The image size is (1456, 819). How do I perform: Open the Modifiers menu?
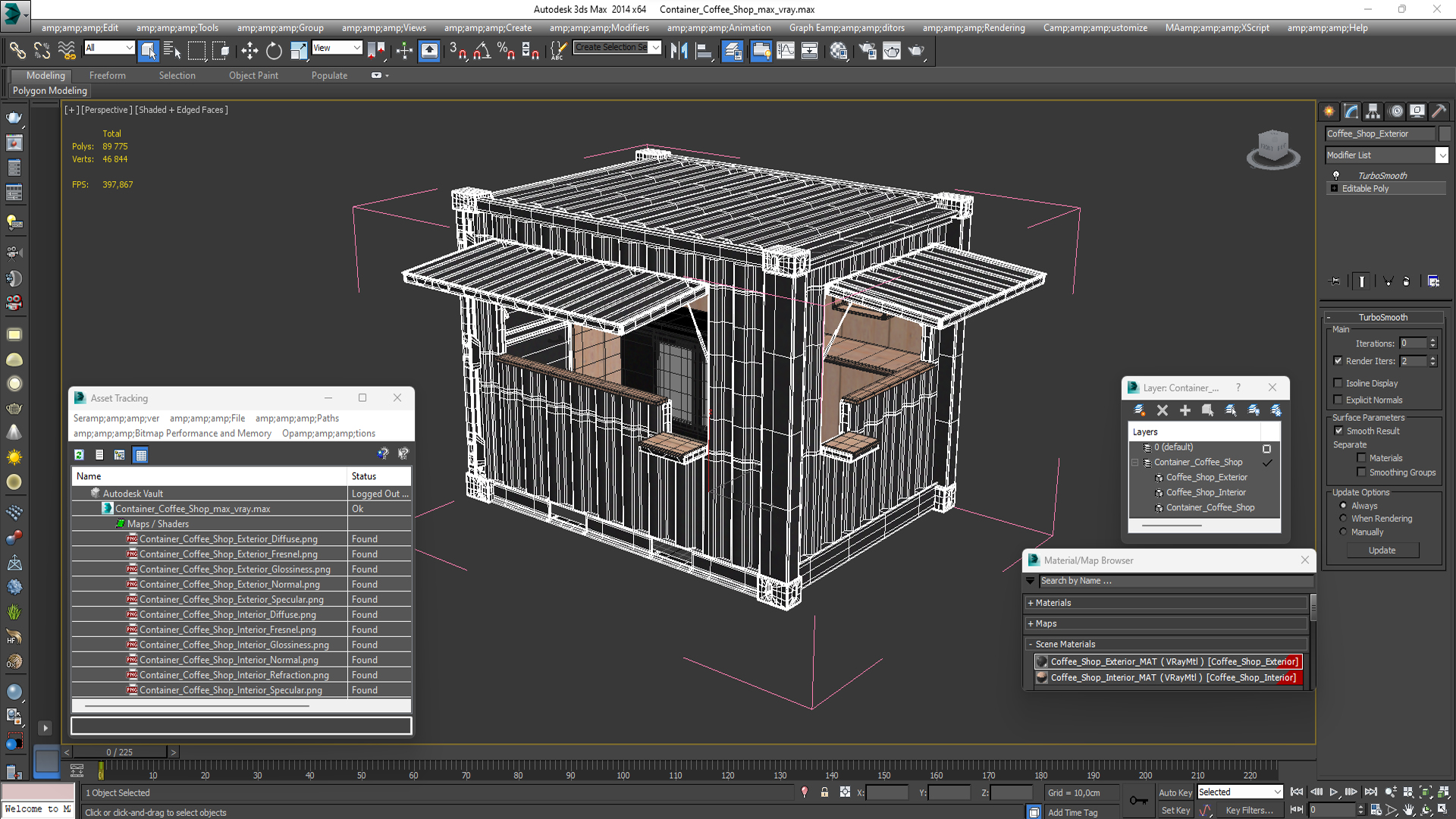coord(599,28)
